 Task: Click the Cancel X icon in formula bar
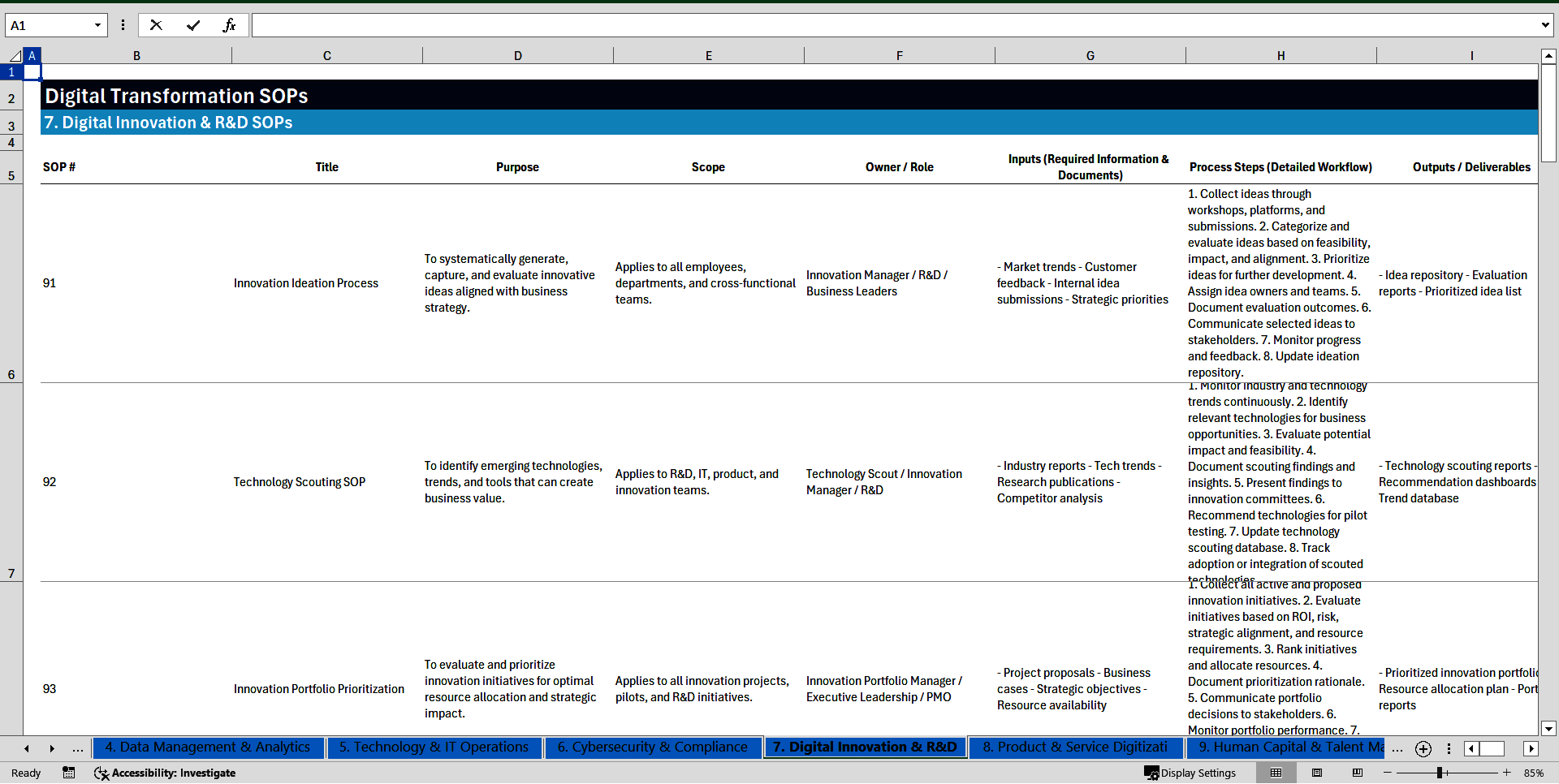pyautogui.click(x=156, y=25)
